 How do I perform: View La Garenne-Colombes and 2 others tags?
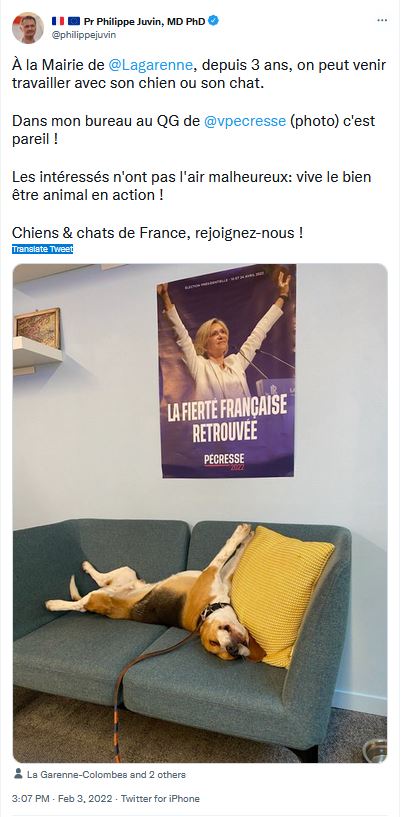click(x=106, y=774)
